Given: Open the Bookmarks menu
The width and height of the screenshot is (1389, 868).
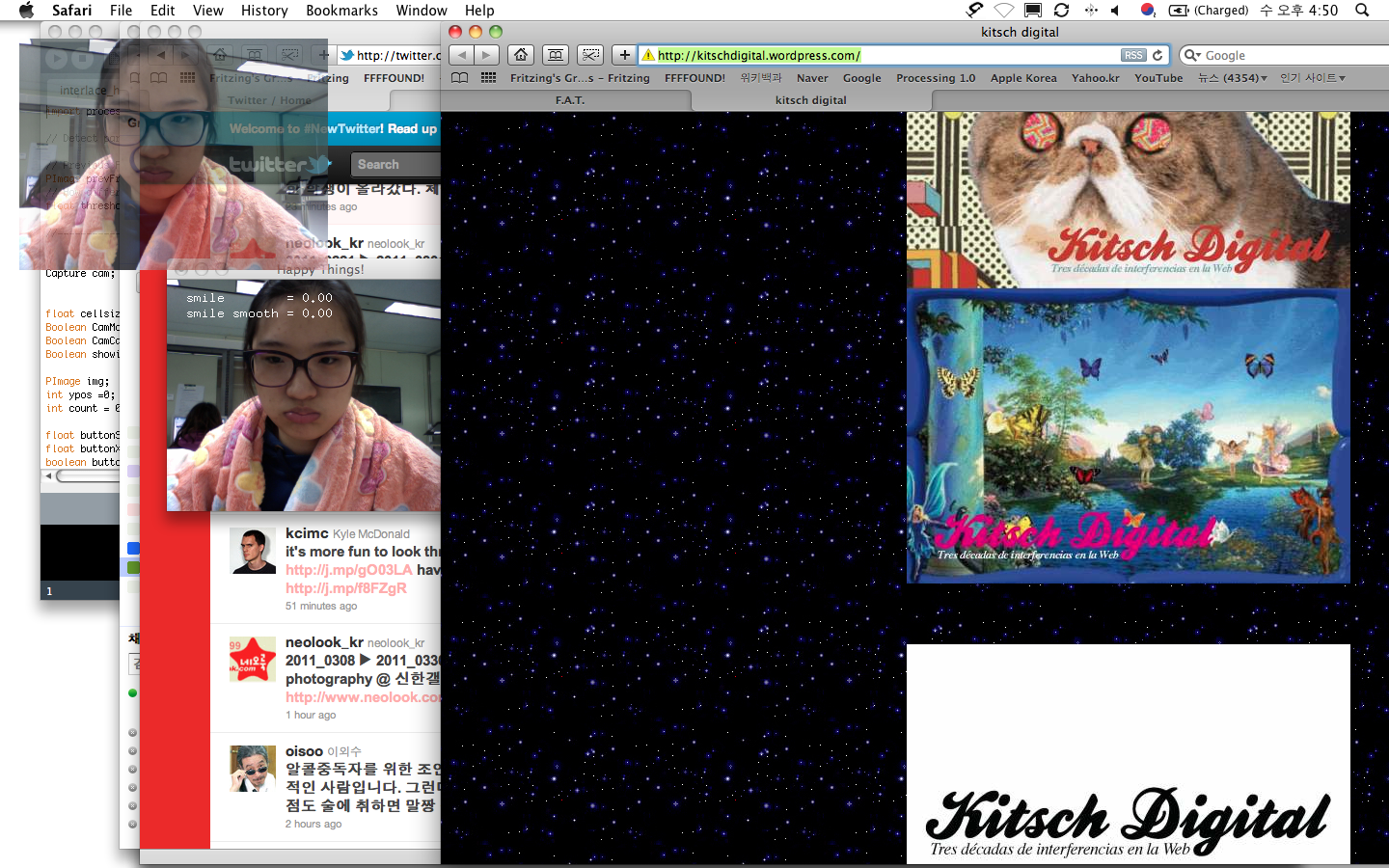Looking at the screenshot, I should 341,11.
